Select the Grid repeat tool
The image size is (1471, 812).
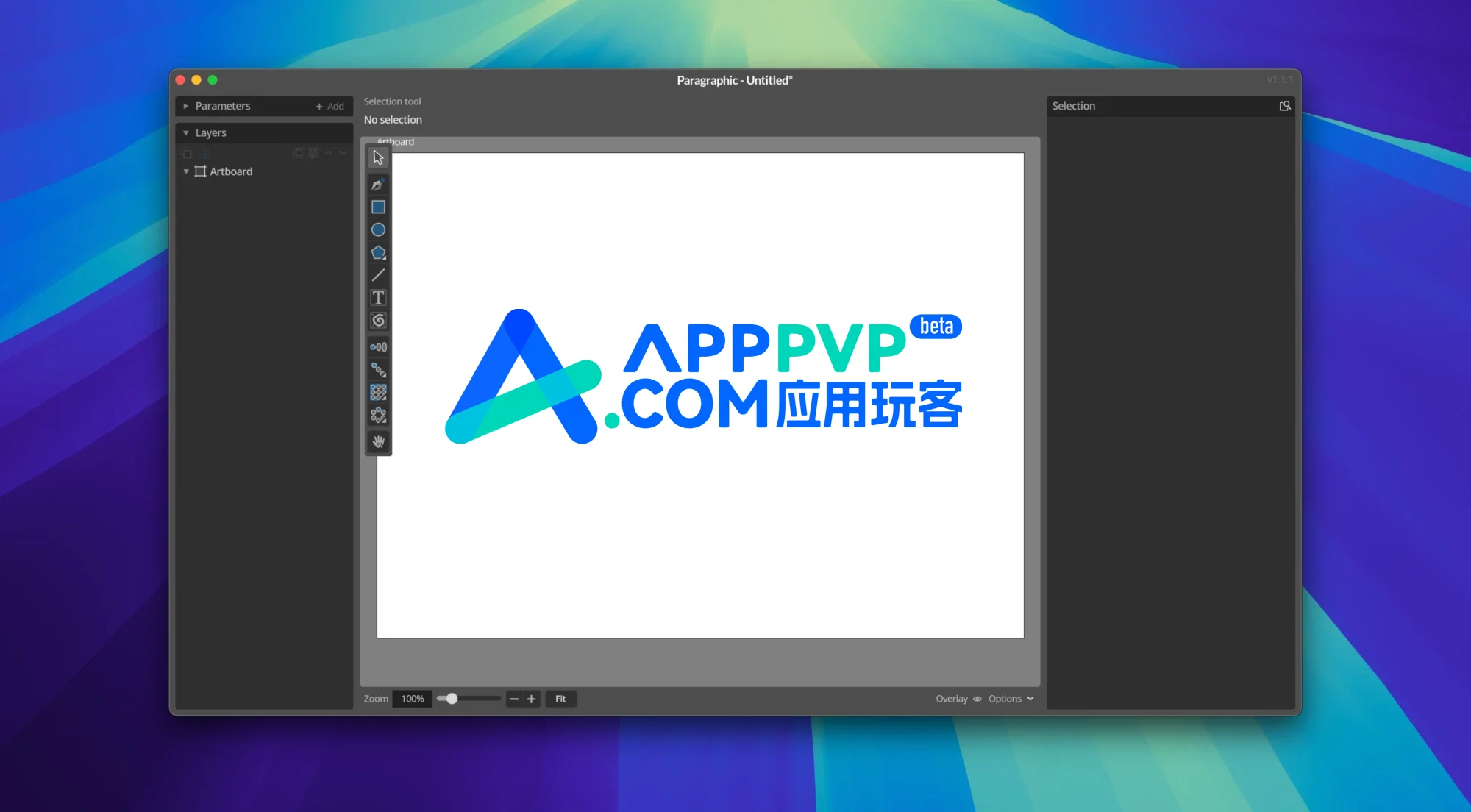[378, 393]
